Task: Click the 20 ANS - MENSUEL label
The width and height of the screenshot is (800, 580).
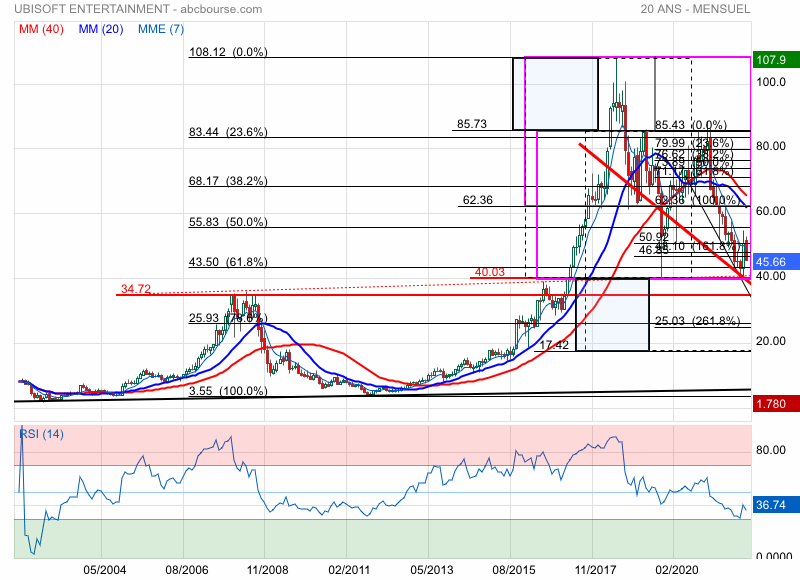Action: (x=695, y=9)
